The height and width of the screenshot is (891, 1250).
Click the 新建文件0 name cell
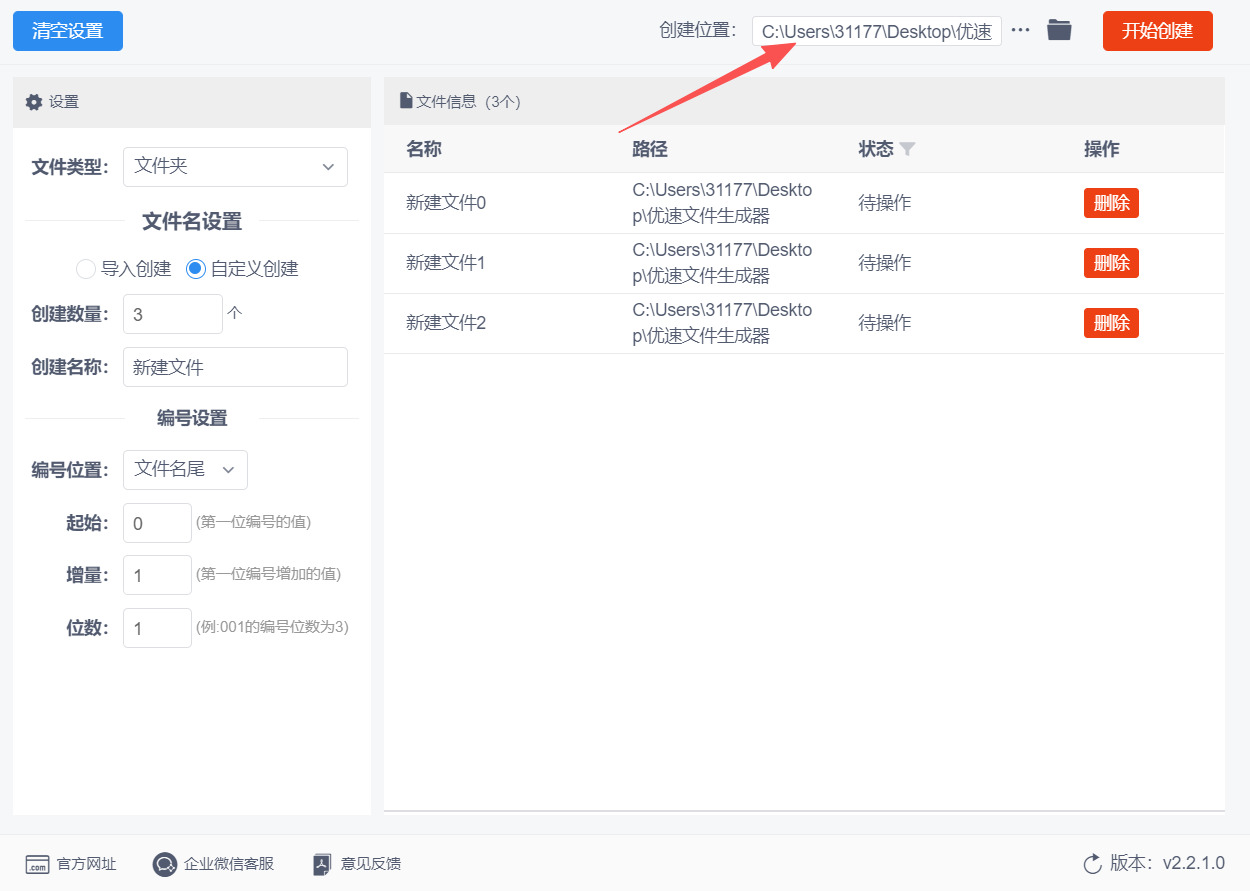(x=446, y=203)
